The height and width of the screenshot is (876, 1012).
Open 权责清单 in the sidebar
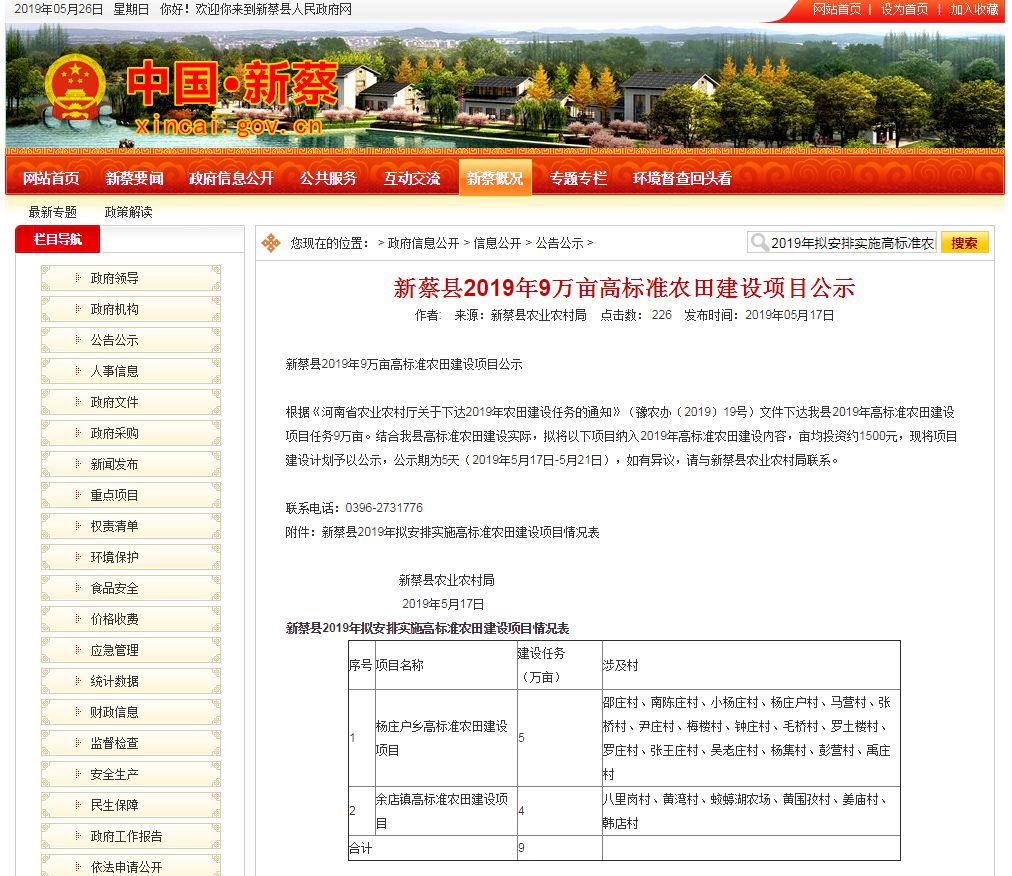[x=131, y=526]
